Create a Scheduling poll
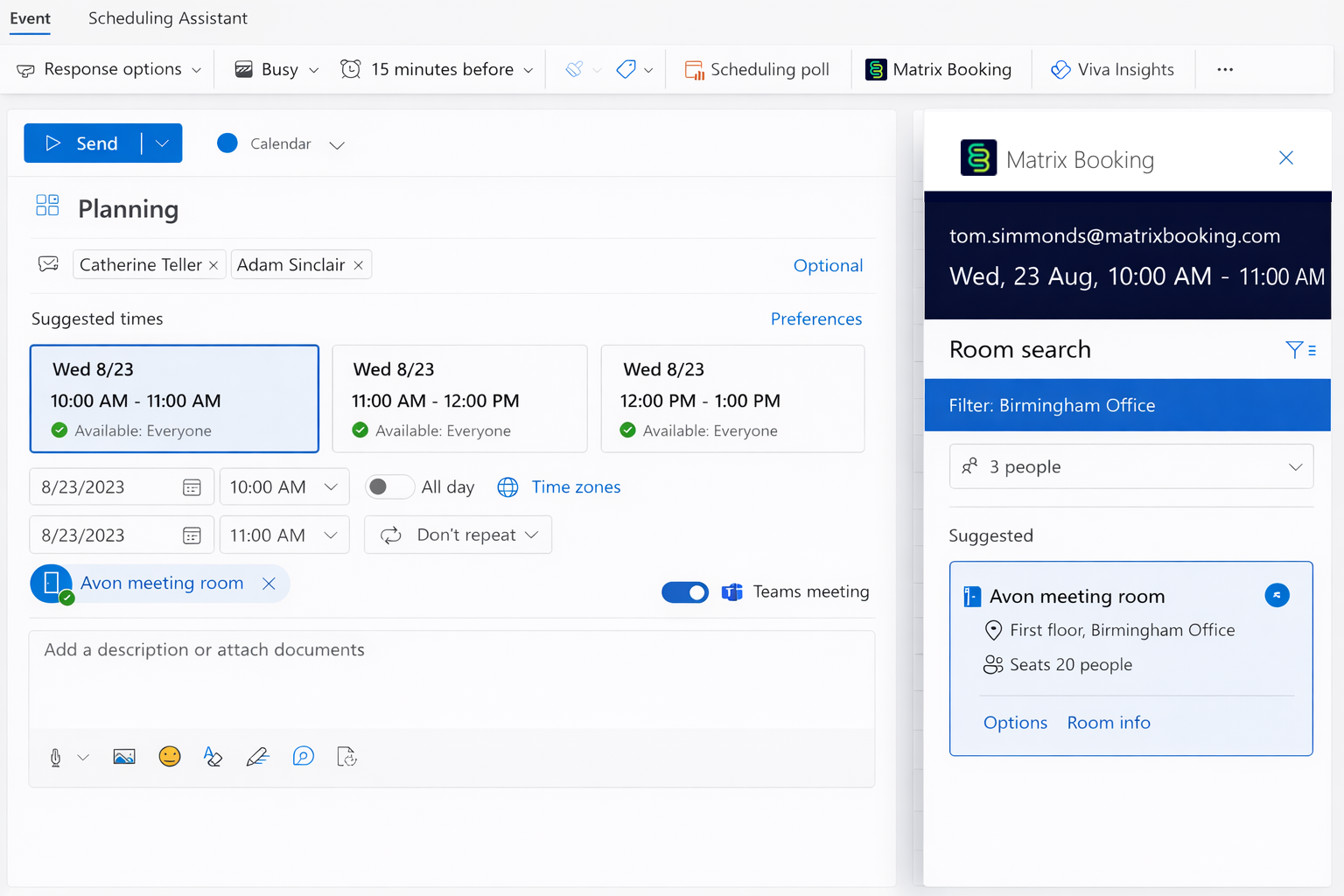Viewport: 1344px width, 896px height. [x=758, y=69]
